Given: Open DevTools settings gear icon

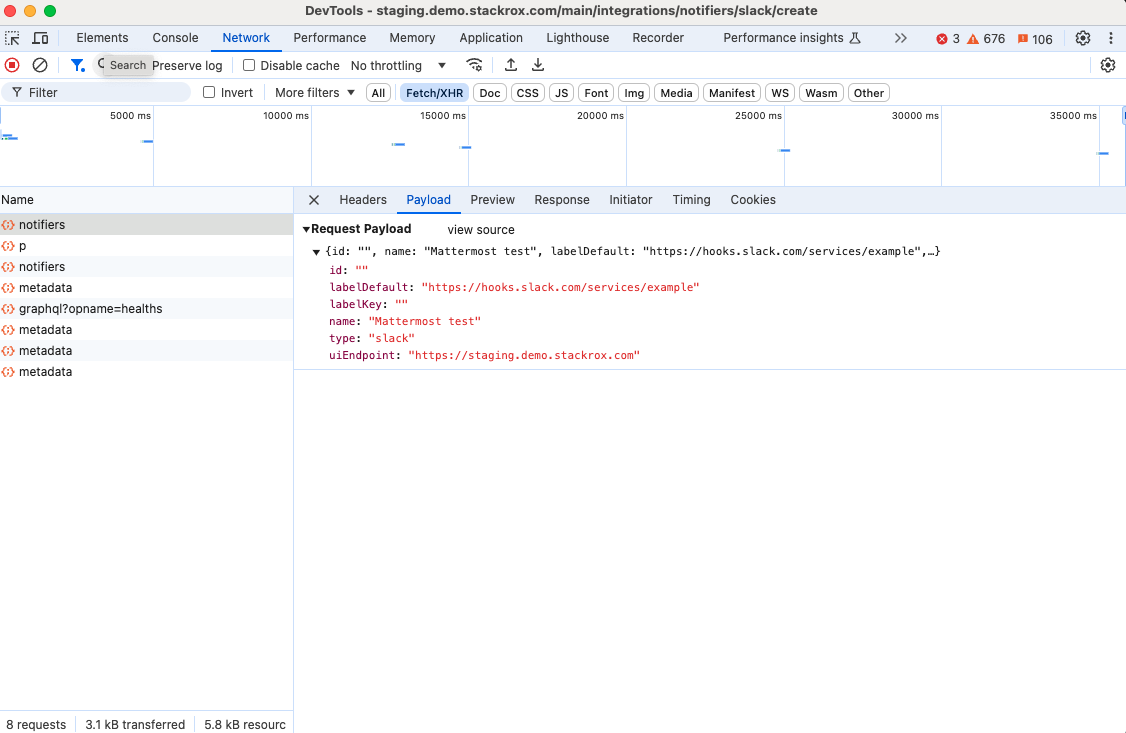Looking at the screenshot, I should pyautogui.click(x=1083, y=38).
